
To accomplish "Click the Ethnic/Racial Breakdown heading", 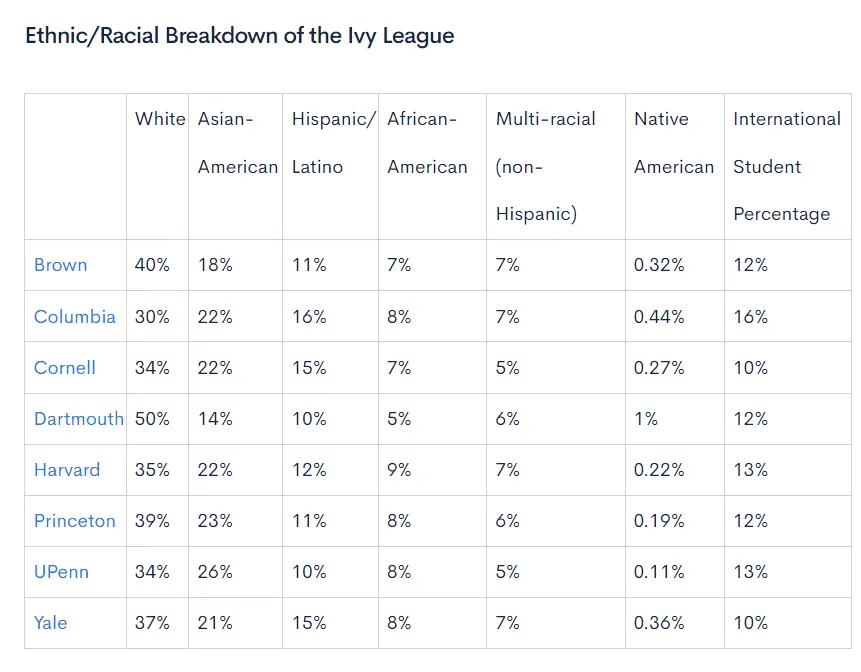I will pos(239,36).
